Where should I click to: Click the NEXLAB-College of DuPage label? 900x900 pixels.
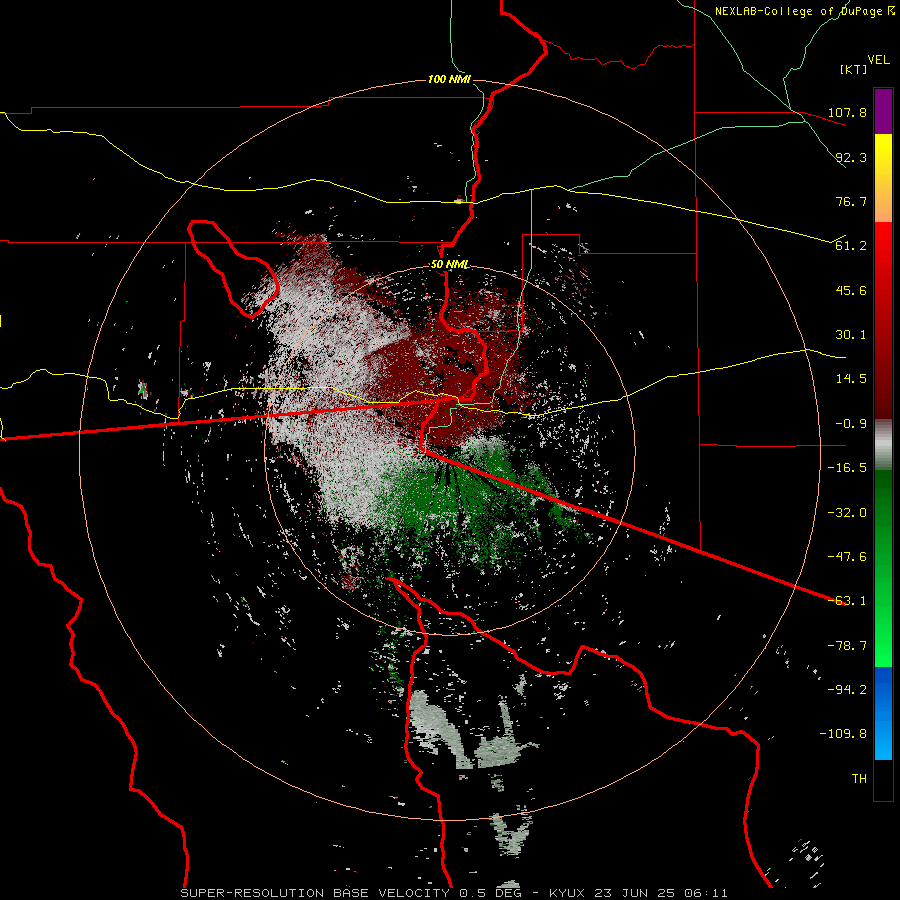click(x=800, y=11)
